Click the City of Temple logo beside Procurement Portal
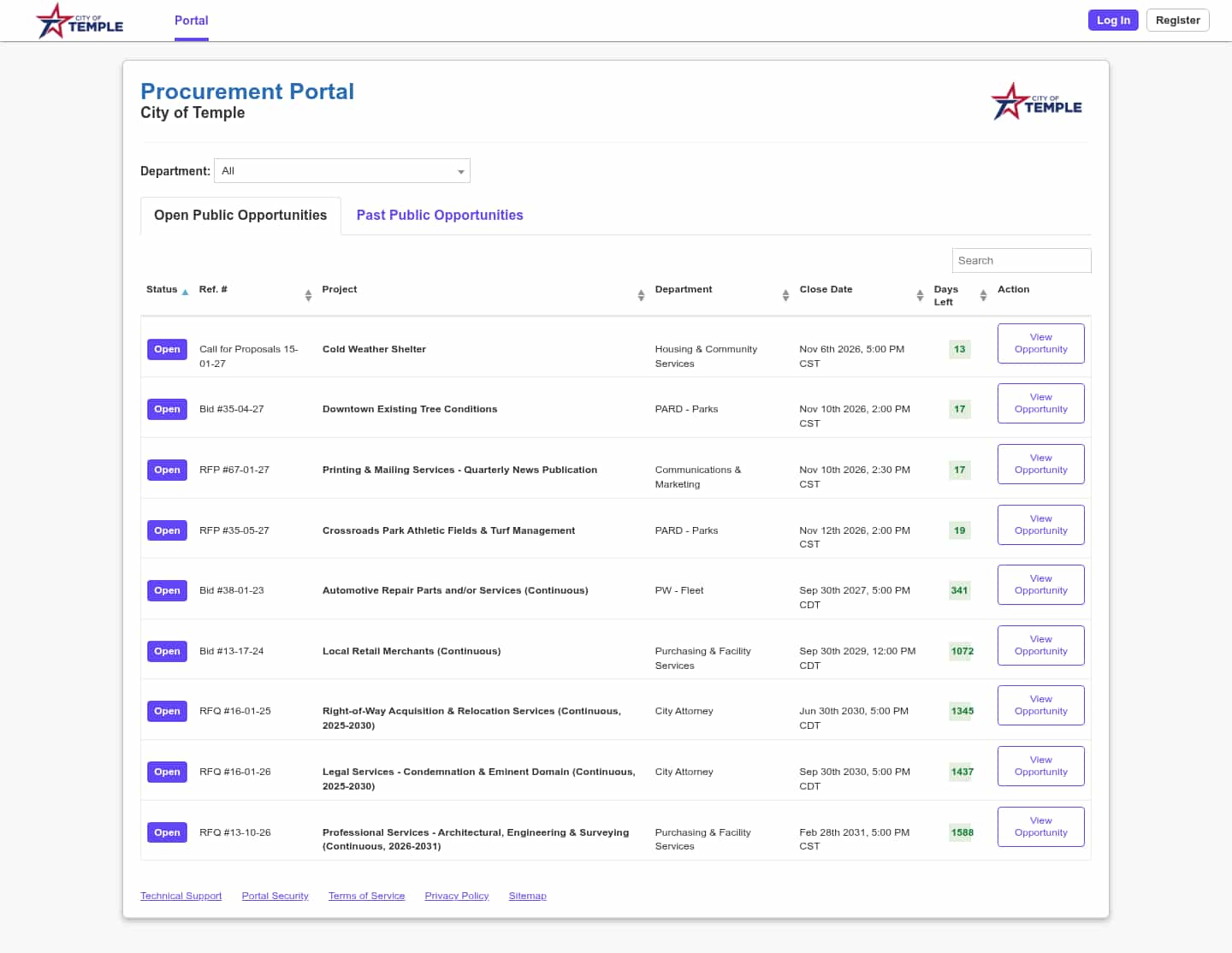1232x953 pixels. coord(1036,102)
